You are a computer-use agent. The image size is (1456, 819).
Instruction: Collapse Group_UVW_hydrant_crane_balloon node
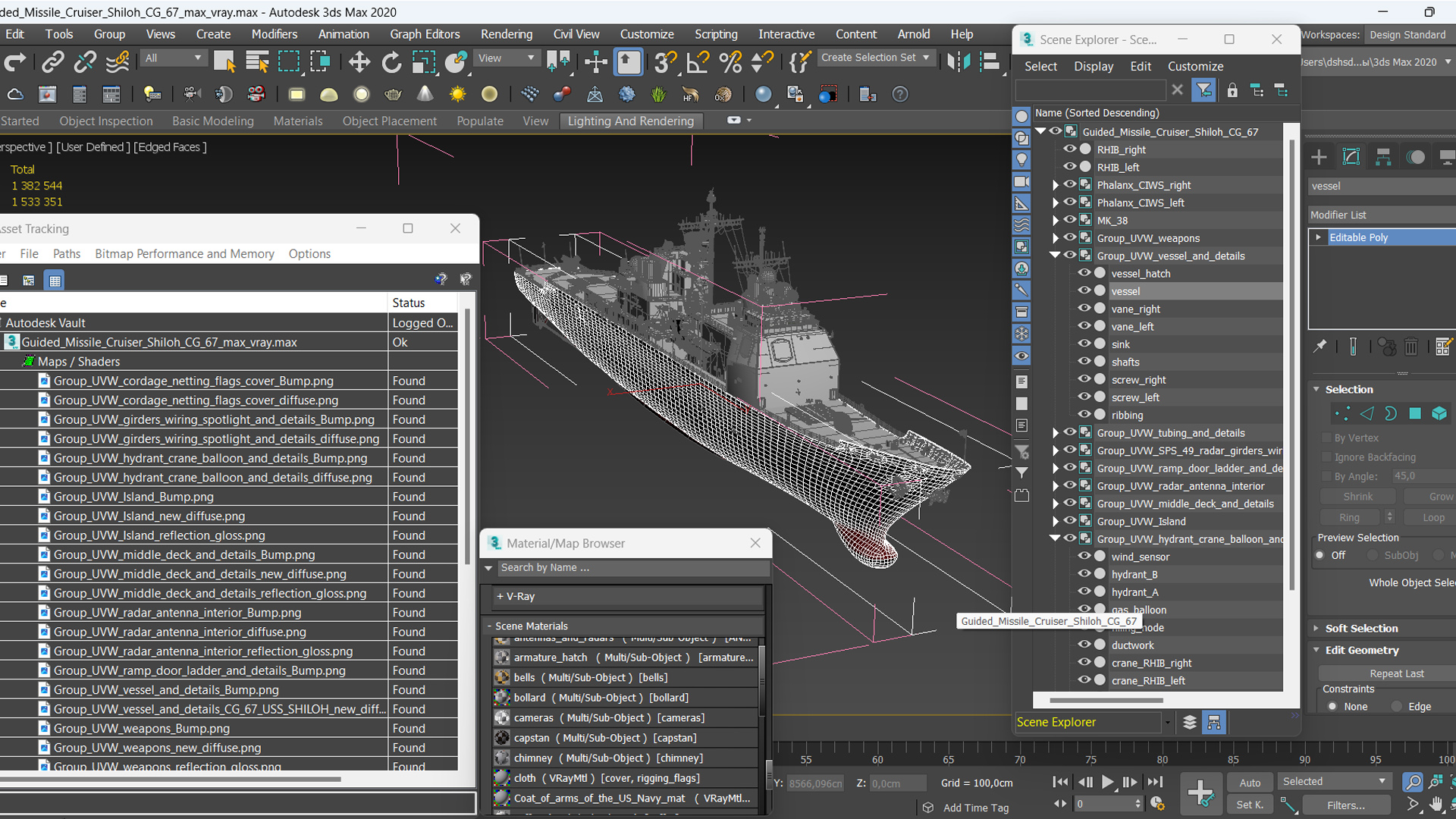(x=1055, y=538)
